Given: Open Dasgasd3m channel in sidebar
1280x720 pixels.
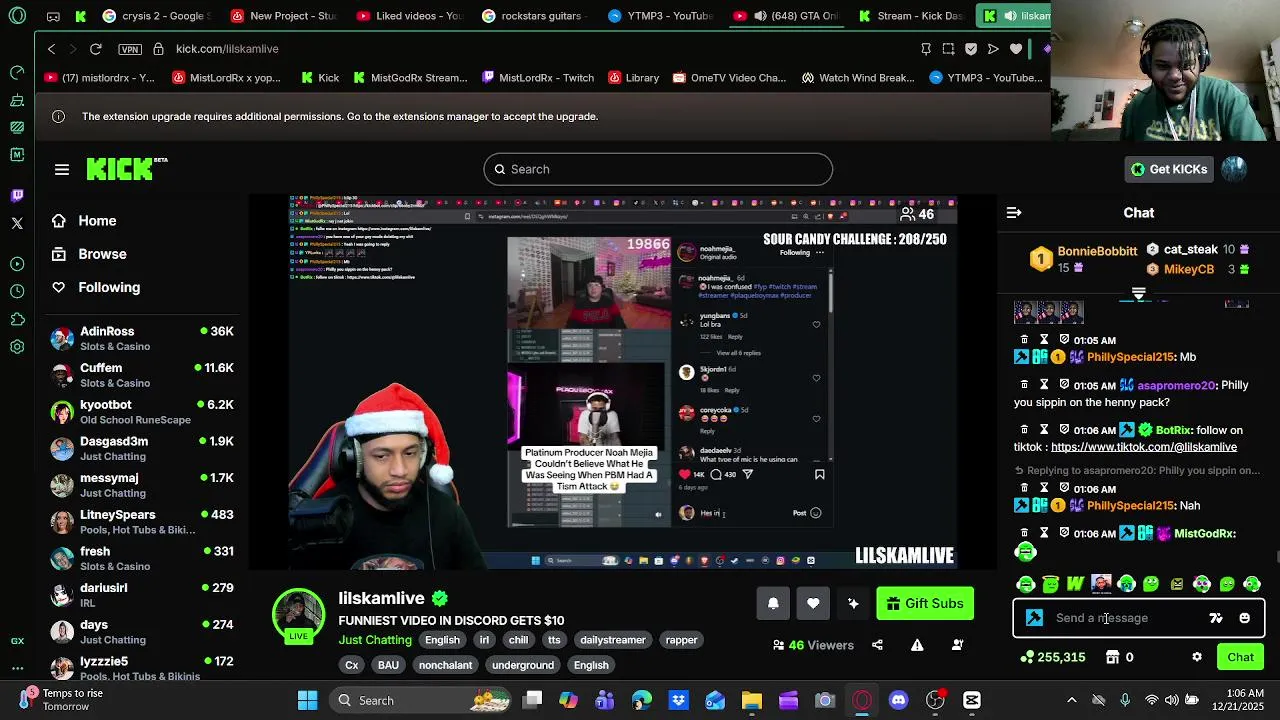Looking at the screenshot, I should (x=142, y=448).
